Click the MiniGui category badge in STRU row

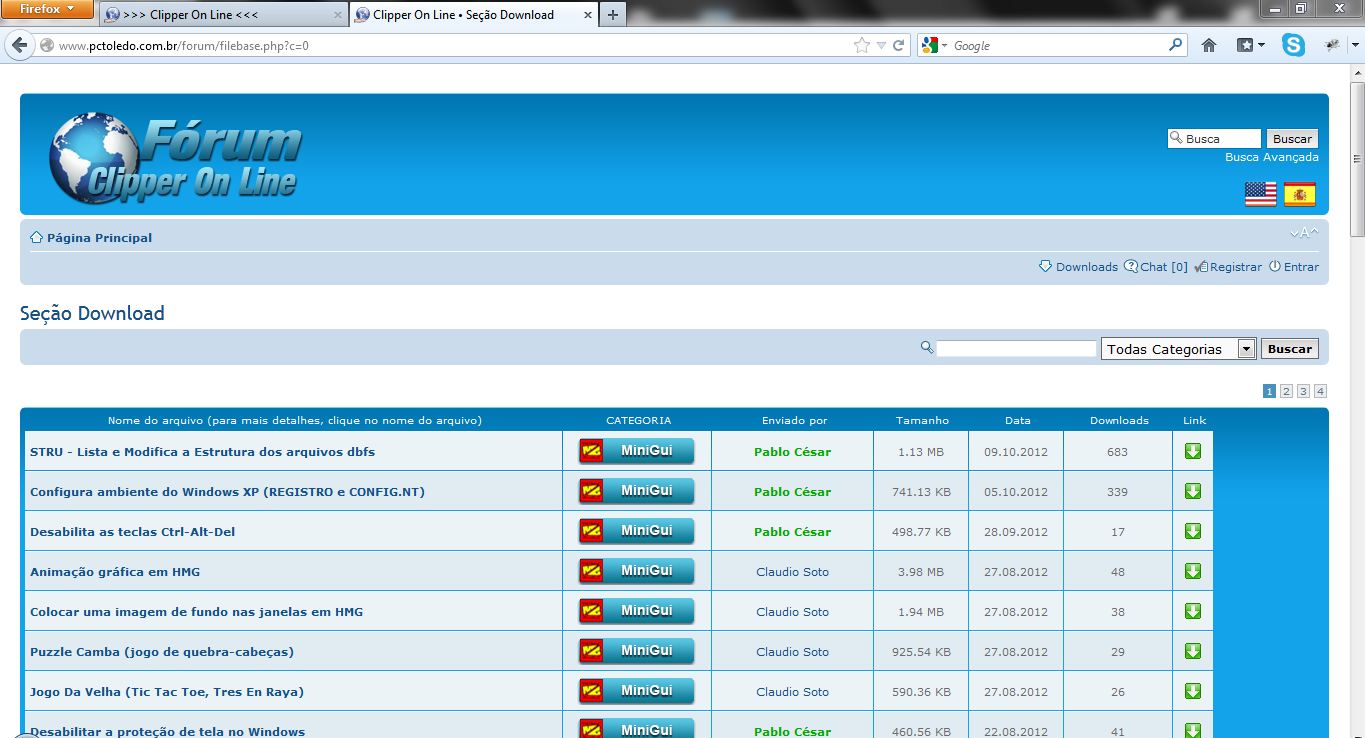click(x=637, y=451)
